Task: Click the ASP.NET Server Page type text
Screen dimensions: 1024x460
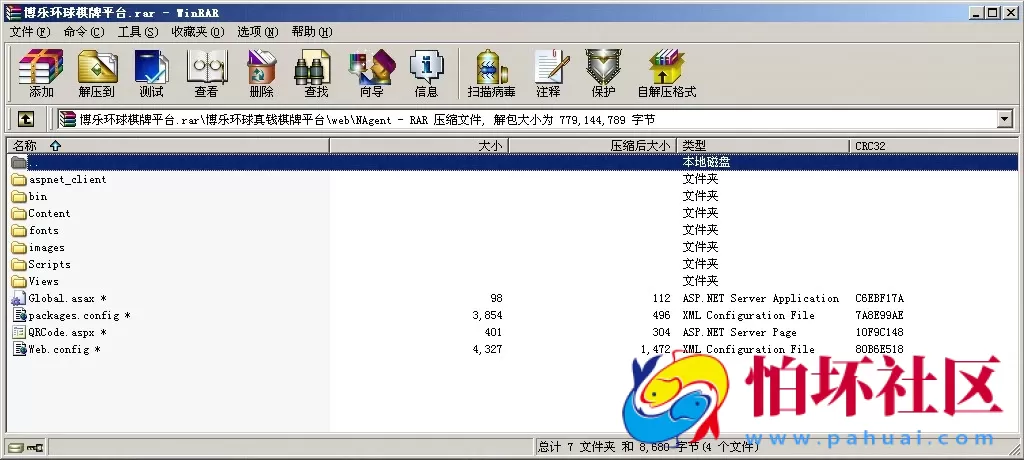Action: click(x=739, y=333)
